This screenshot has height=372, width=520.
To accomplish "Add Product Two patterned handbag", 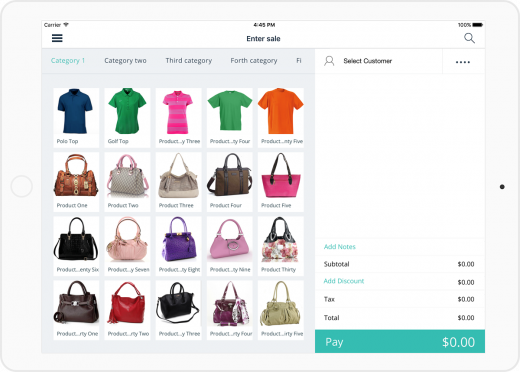I will 127,182.
